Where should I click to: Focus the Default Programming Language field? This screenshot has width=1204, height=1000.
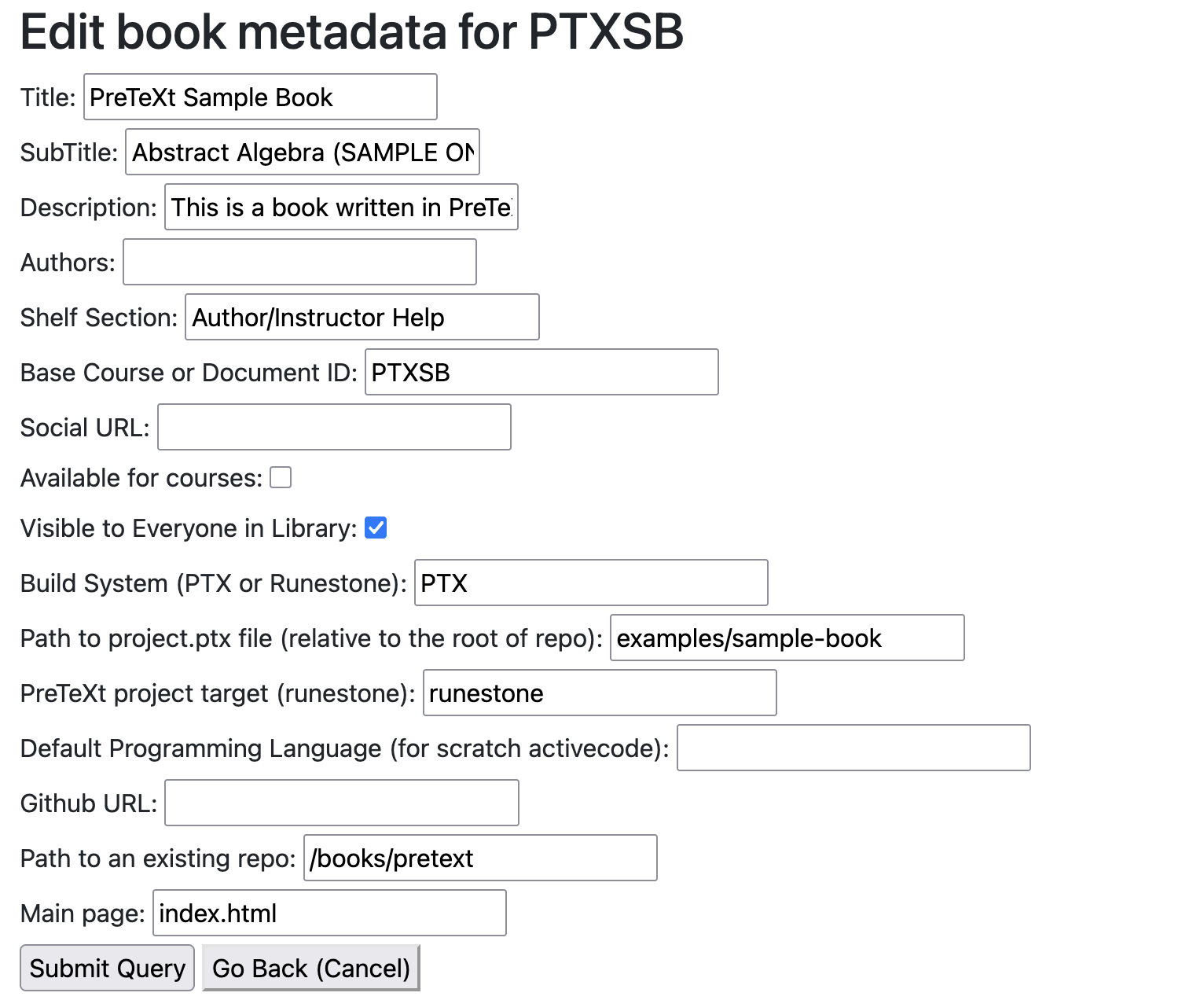(853, 748)
